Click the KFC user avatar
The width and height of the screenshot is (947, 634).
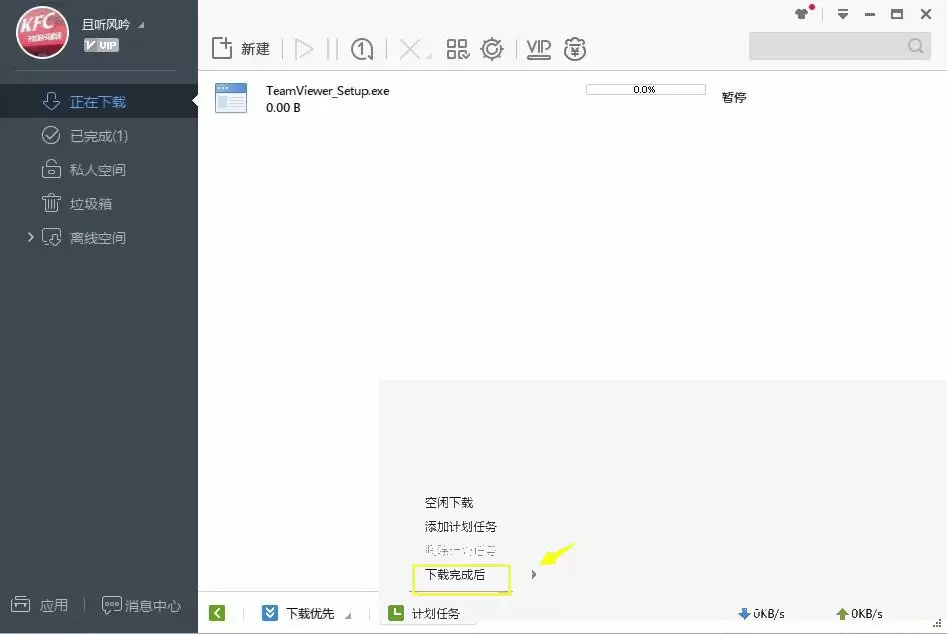(x=42, y=33)
